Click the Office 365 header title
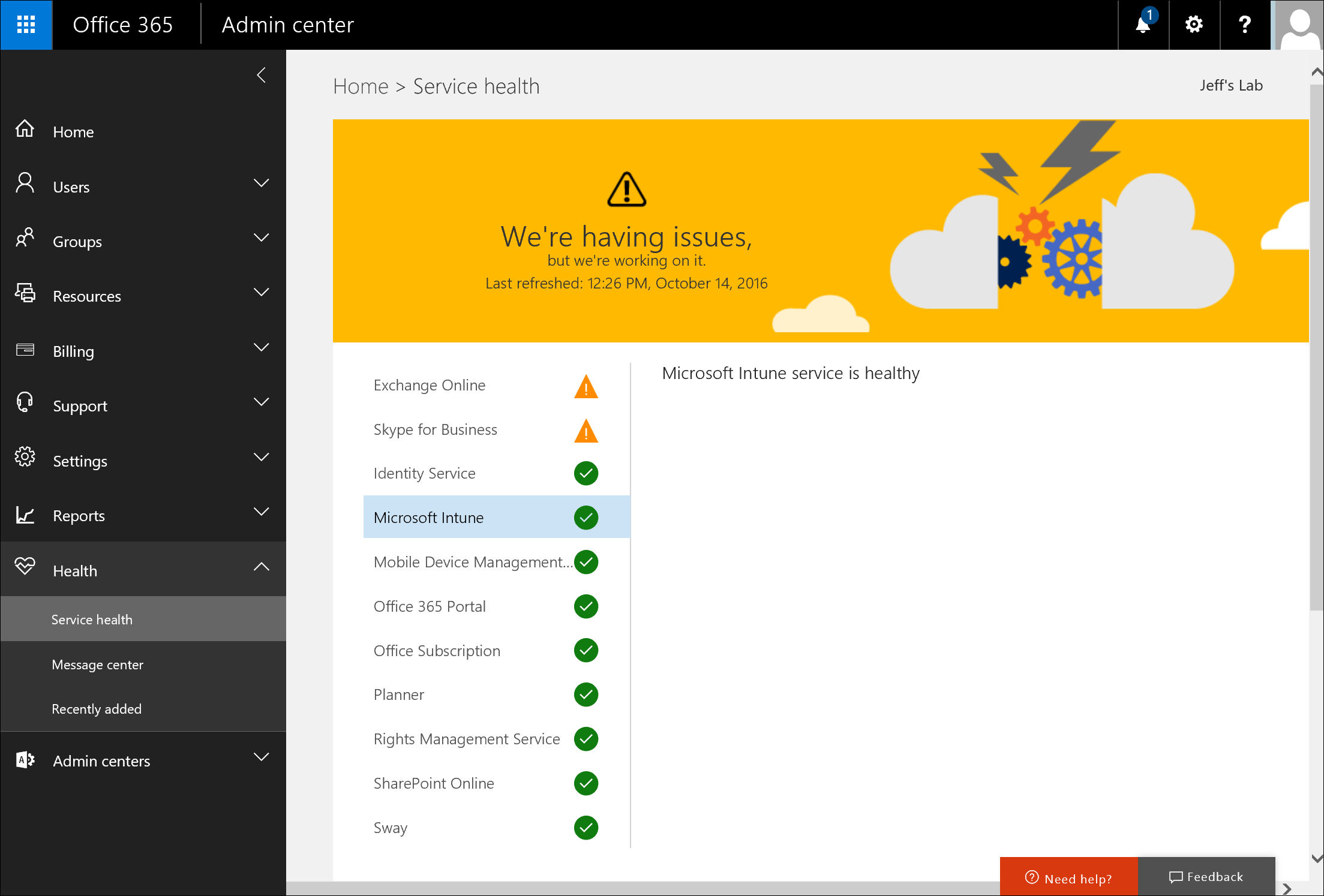 pyautogui.click(x=123, y=25)
